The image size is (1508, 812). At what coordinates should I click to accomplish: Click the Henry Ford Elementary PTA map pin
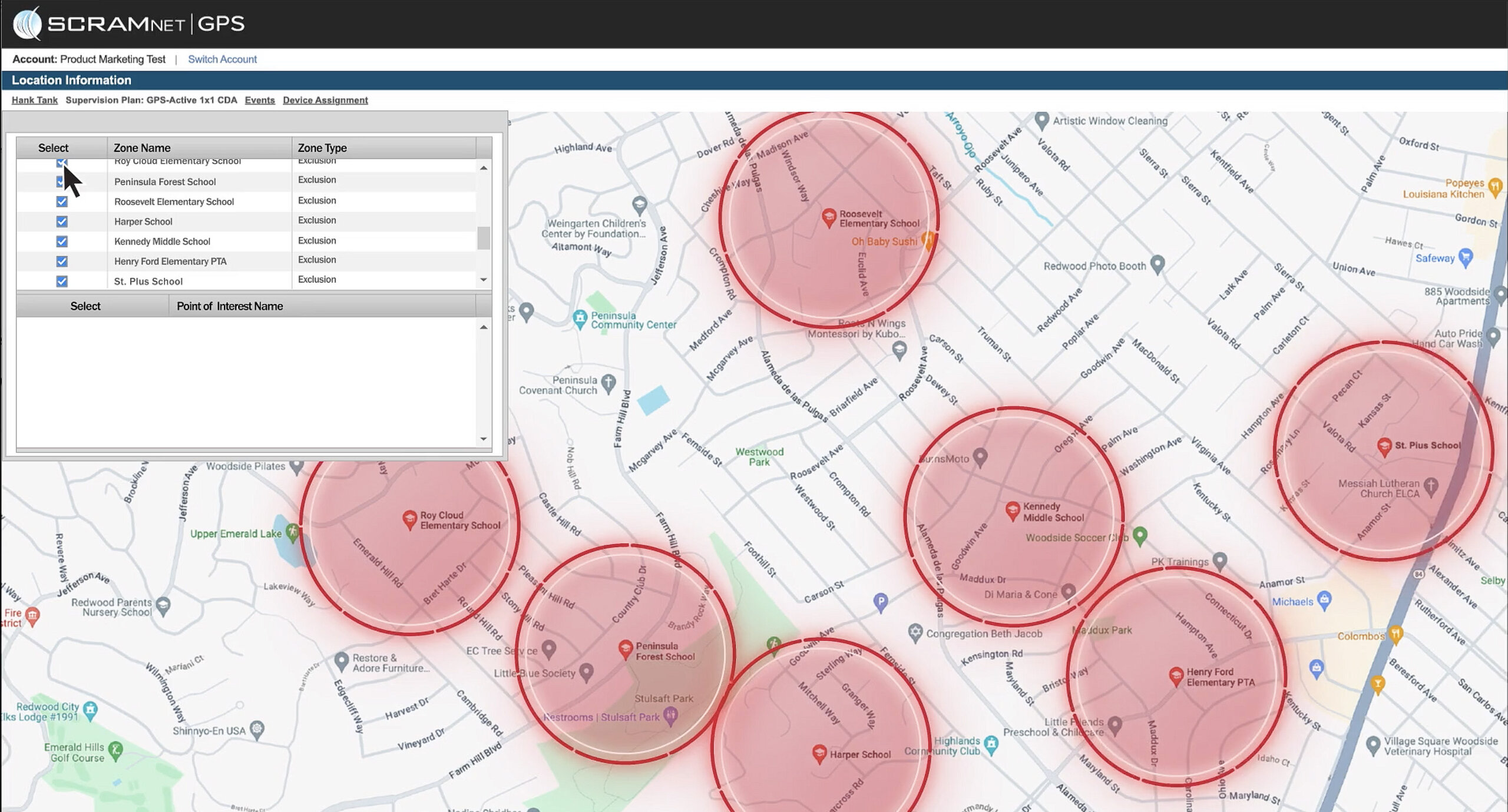pyautogui.click(x=1176, y=677)
